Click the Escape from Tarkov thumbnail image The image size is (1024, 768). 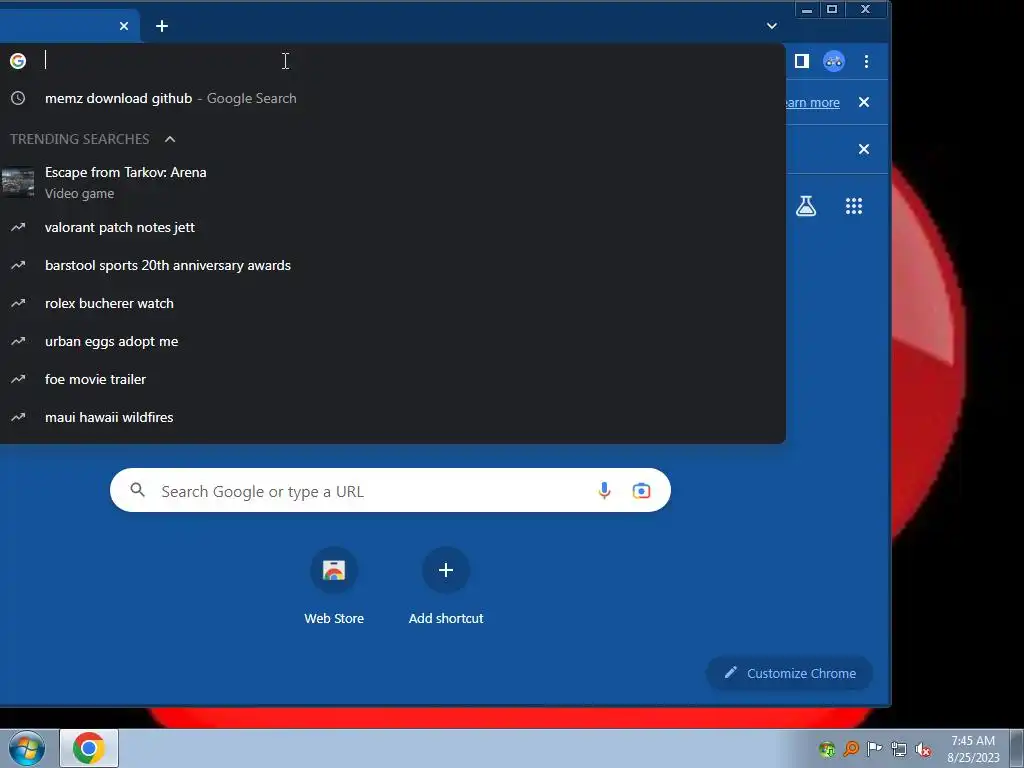click(18, 183)
